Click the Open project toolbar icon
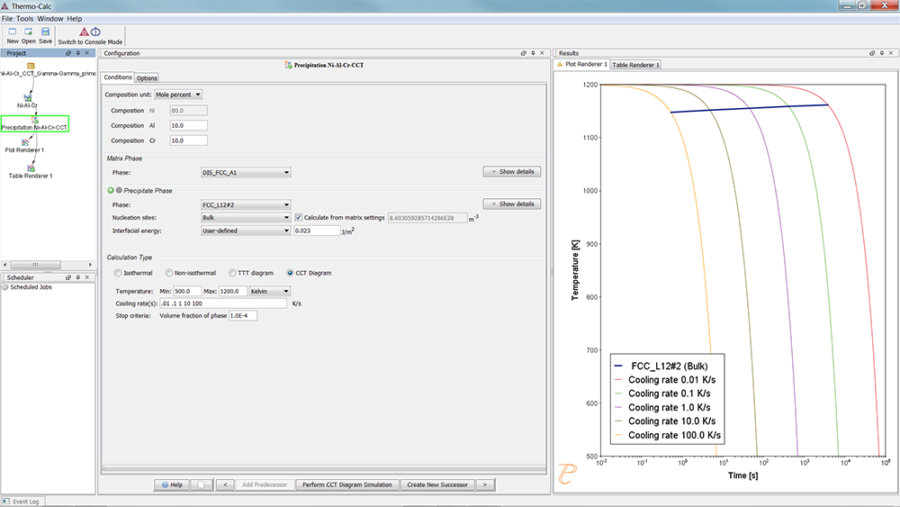This screenshot has height=507, width=900. pos(29,34)
